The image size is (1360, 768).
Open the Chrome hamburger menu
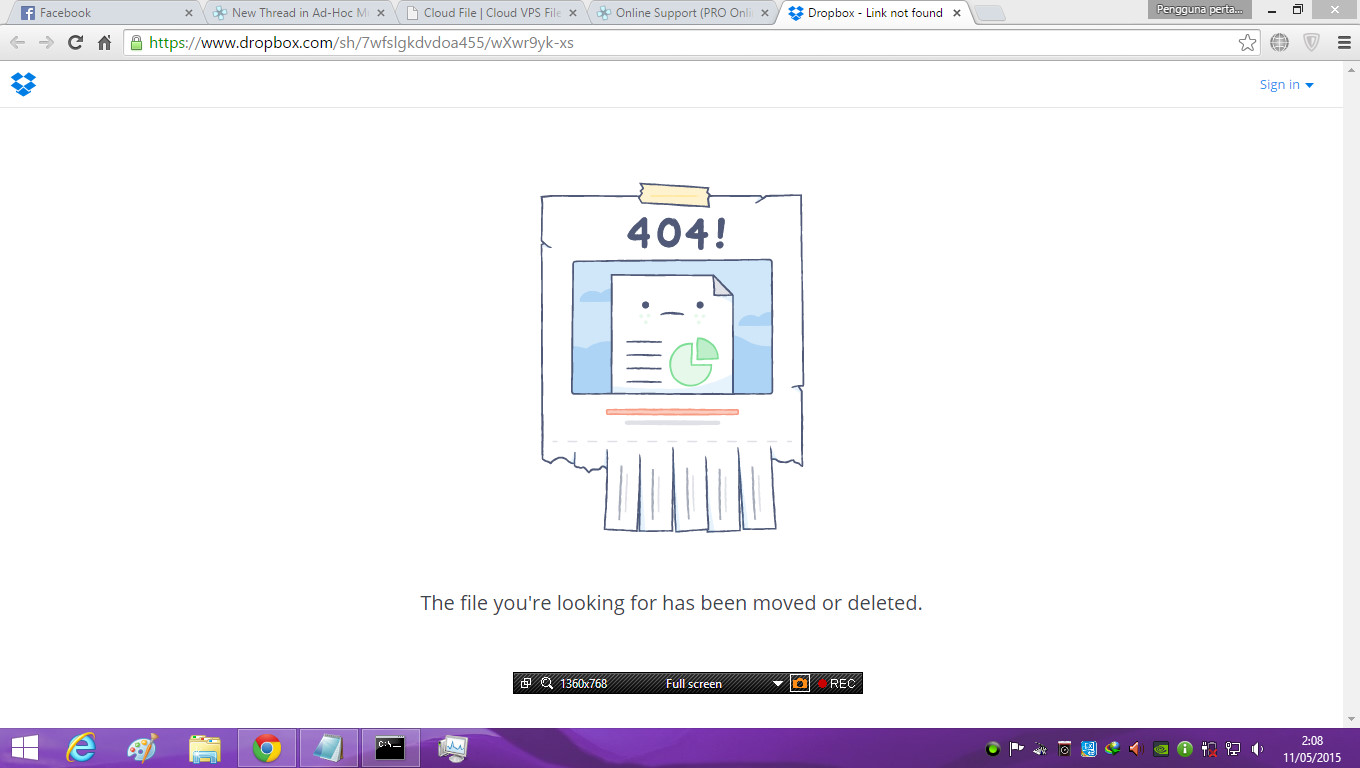[1343, 43]
